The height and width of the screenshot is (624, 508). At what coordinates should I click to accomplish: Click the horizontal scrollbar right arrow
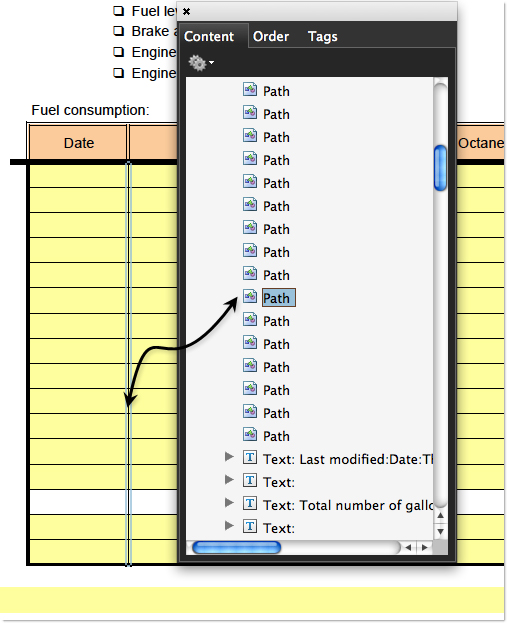pyautogui.click(x=425, y=548)
